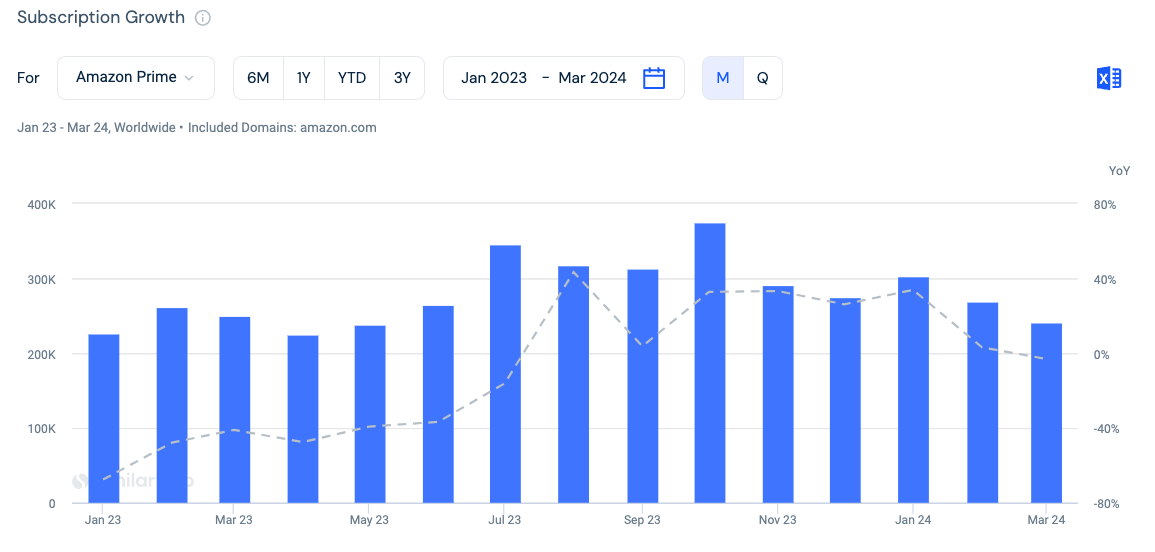This screenshot has width=1155, height=552.
Task: Click the info icon beside Subscription Growth
Action: pyautogui.click(x=203, y=18)
